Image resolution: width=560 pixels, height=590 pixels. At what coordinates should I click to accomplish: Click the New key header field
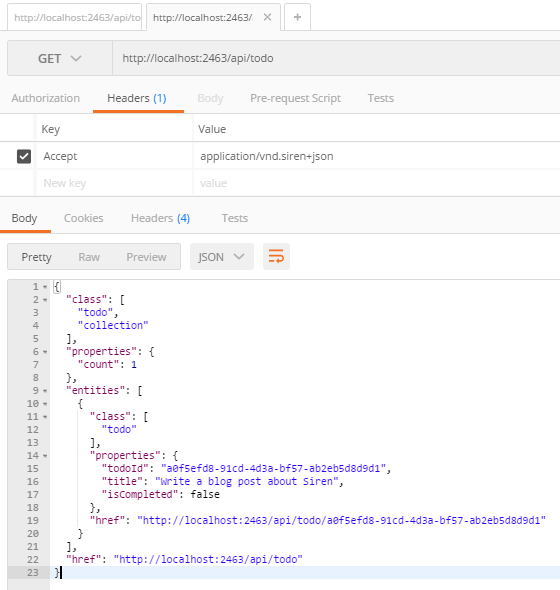click(x=115, y=183)
